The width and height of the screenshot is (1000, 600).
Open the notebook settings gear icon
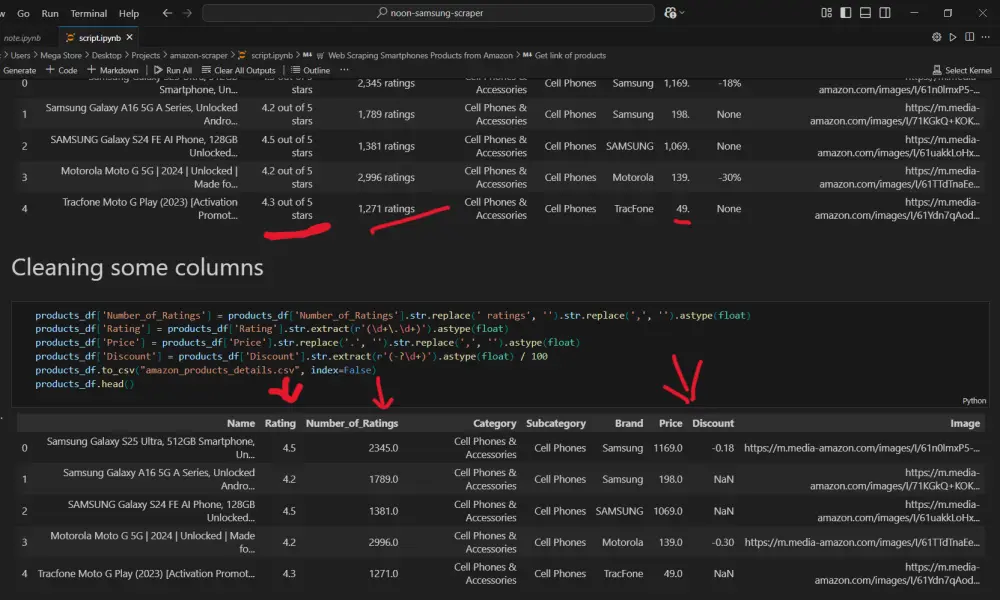pos(937,37)
